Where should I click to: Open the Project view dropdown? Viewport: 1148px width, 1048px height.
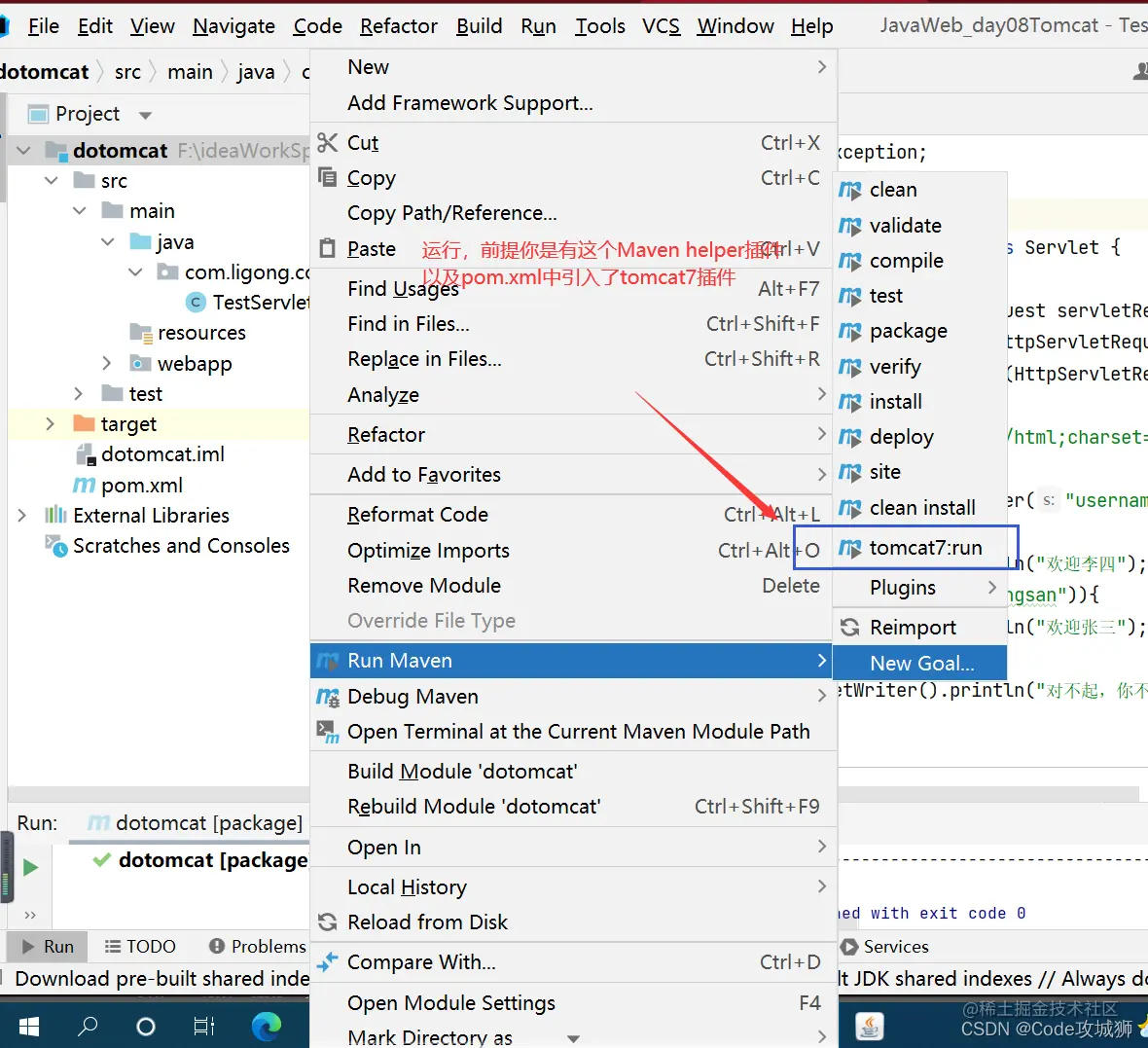tap(145, 115)
